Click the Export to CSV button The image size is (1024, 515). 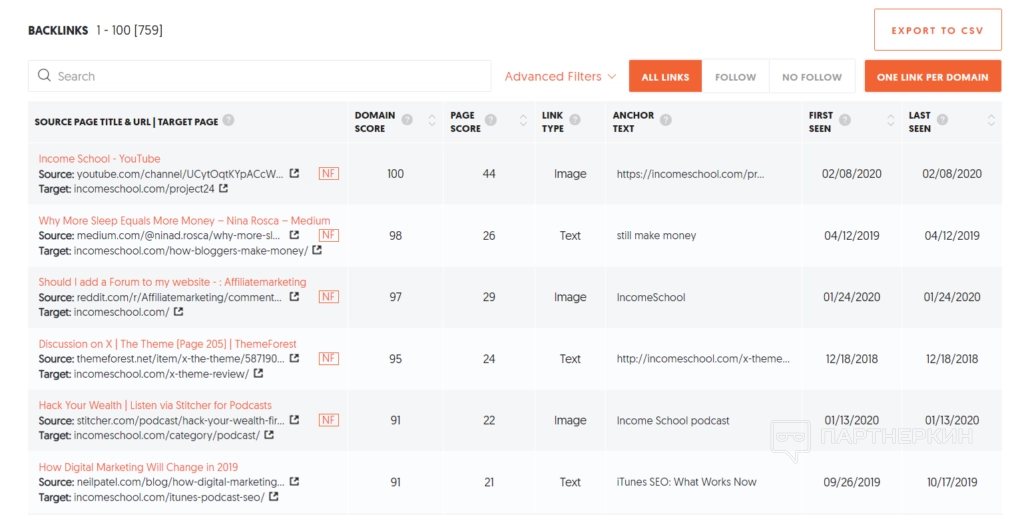[937, 30]
